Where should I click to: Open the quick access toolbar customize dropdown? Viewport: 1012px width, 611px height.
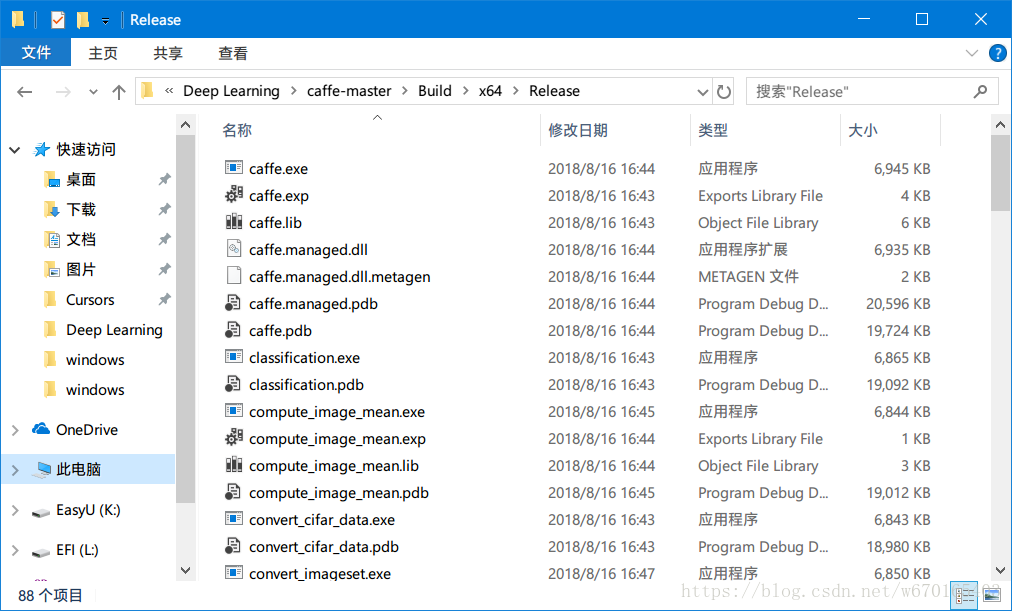tap(105, 21)
